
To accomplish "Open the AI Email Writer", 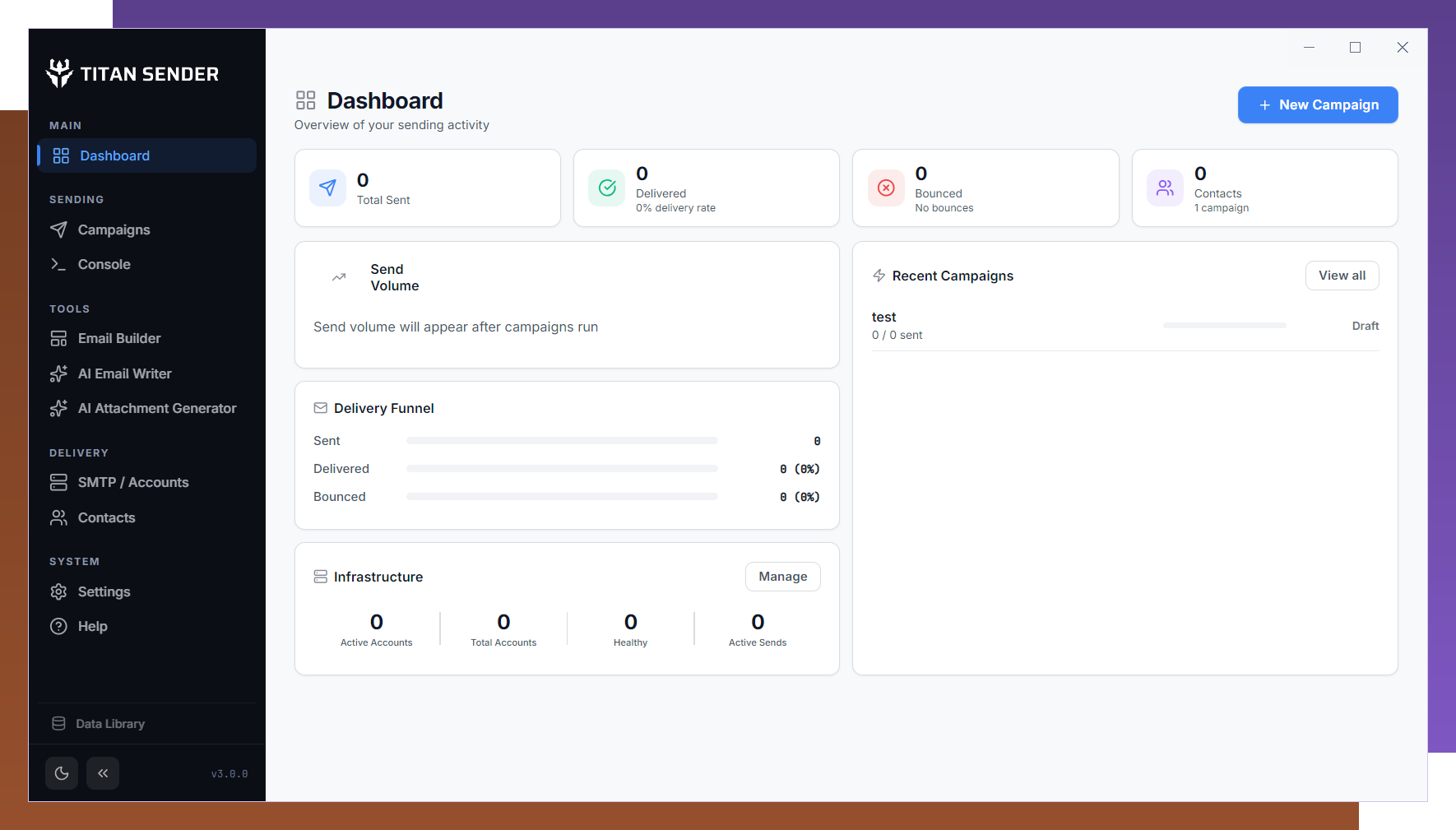I will pos(123,373).
